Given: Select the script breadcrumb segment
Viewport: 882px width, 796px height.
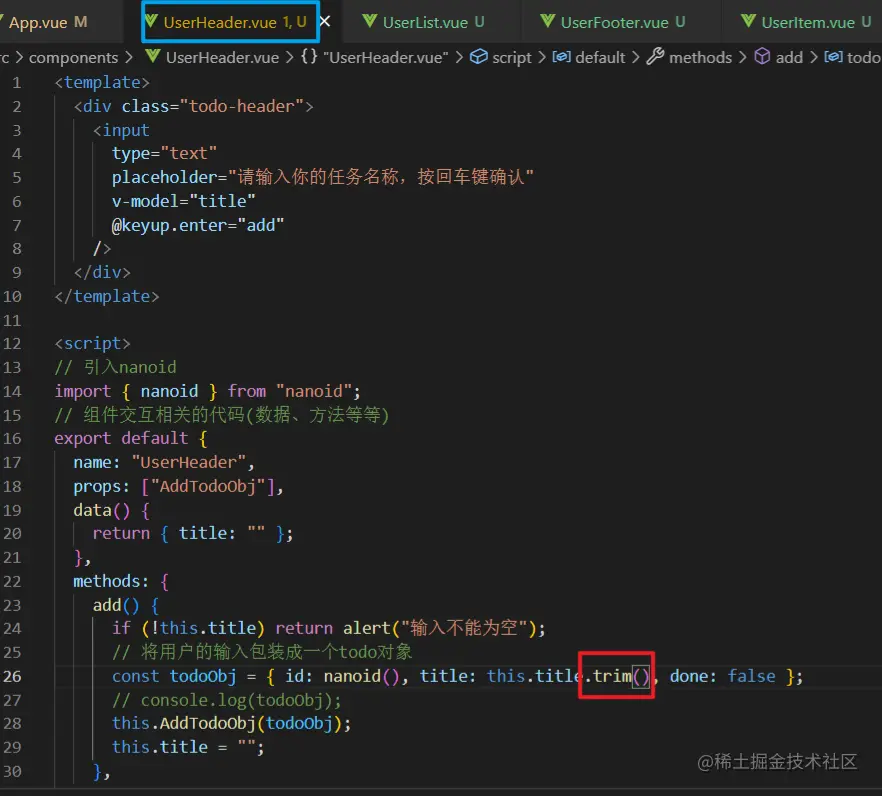Looking at the screenshot, I should pos(511,57).
